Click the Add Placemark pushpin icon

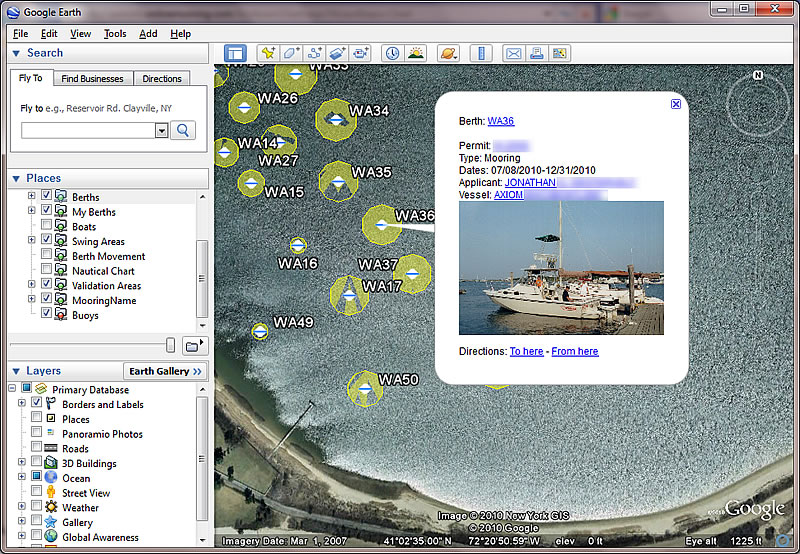[x=267, y=53]
